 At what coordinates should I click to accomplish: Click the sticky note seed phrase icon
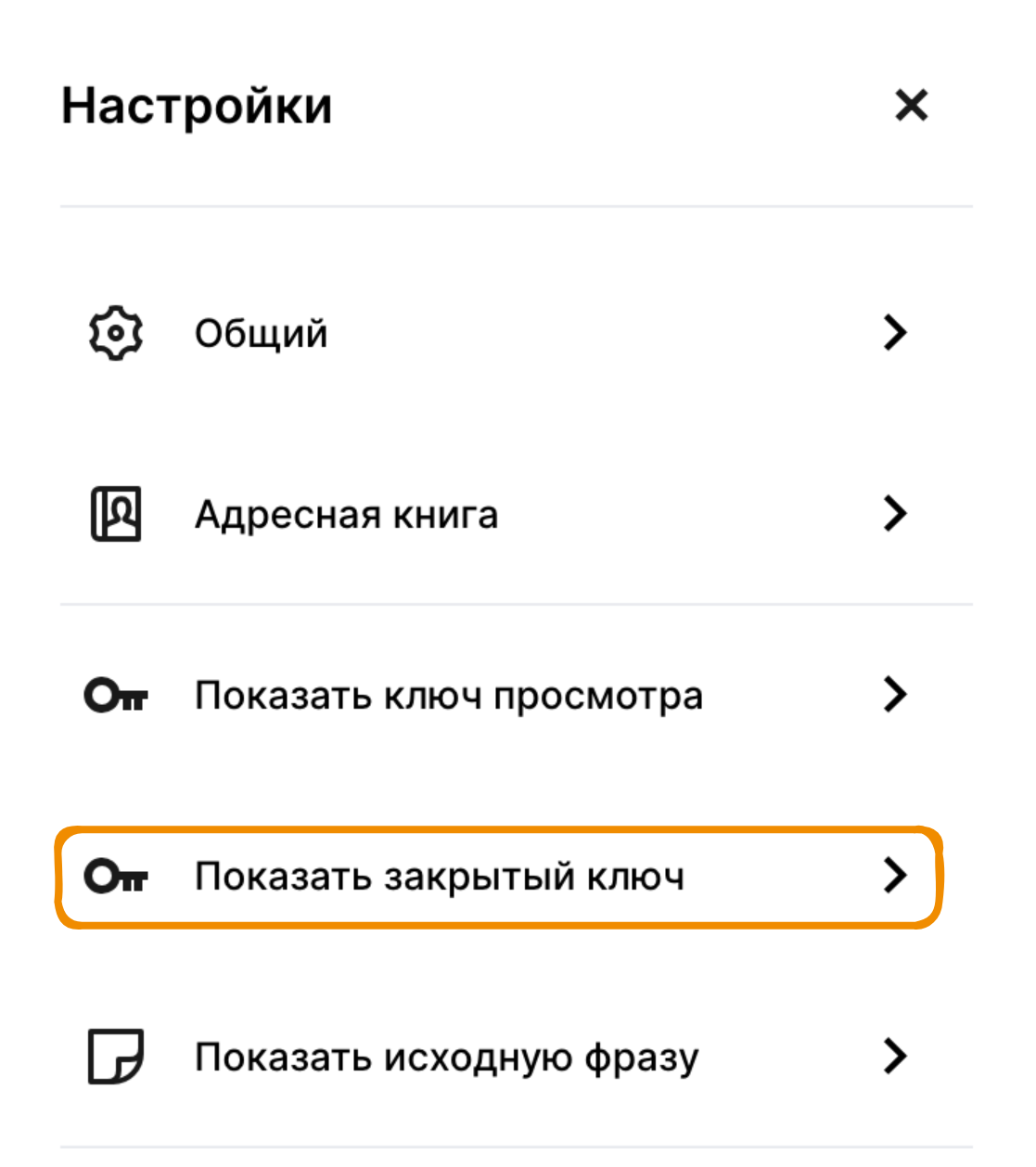(115, 1056)
